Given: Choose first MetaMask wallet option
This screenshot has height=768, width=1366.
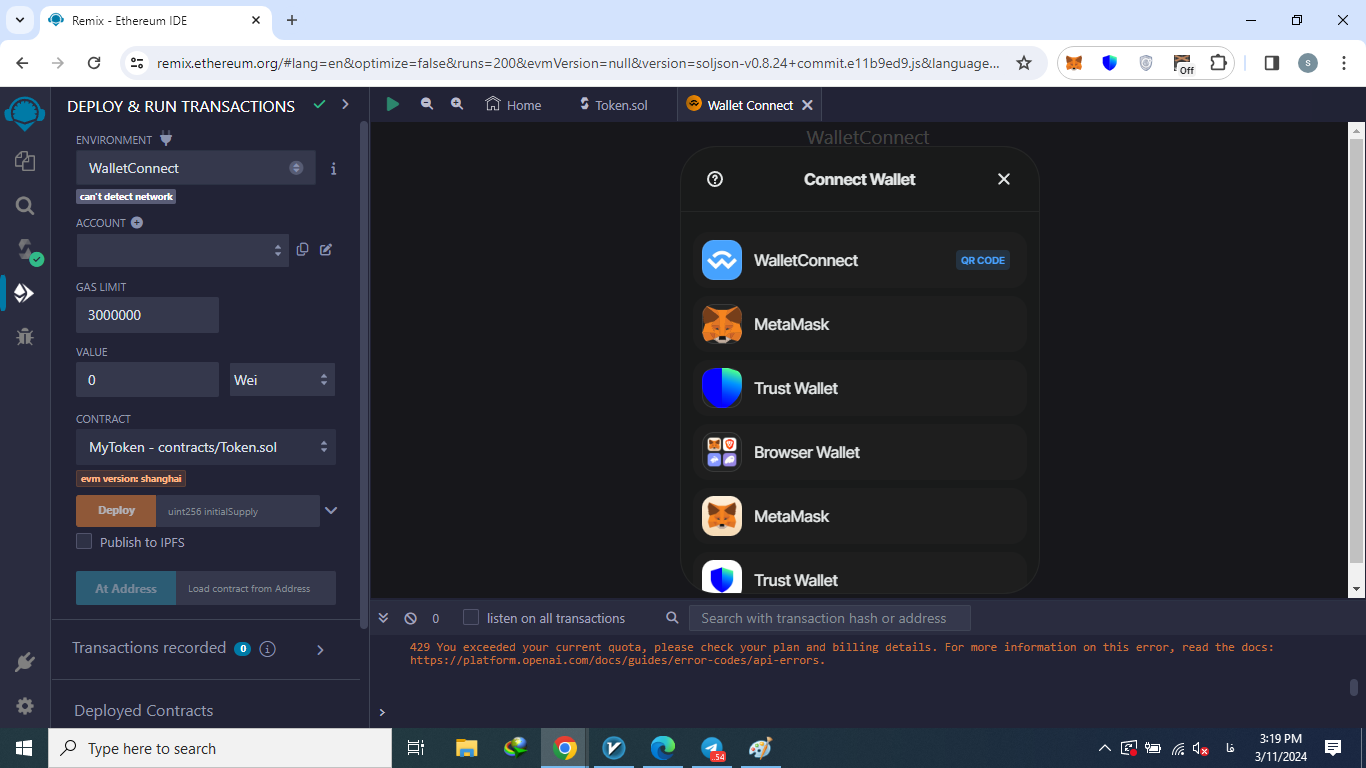Looking at the screenshot, I should point(860,324).
